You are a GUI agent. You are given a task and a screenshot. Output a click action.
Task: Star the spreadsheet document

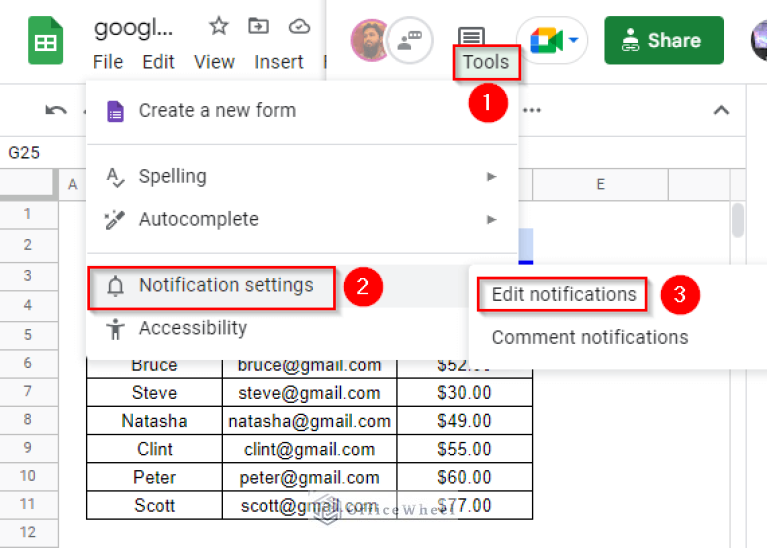218,26
